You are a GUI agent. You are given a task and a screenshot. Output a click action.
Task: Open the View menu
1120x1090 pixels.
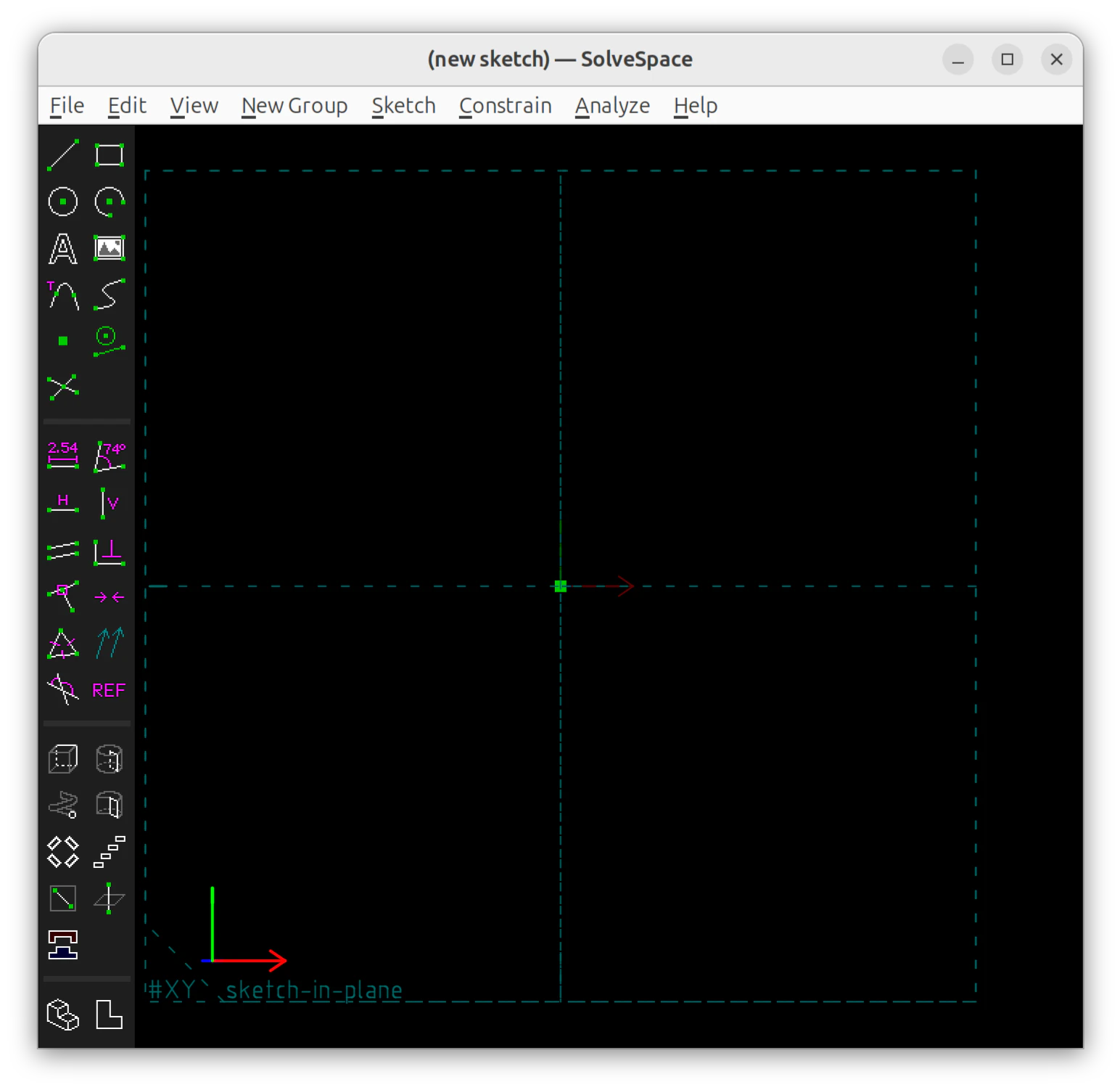[x=194, y=106]
